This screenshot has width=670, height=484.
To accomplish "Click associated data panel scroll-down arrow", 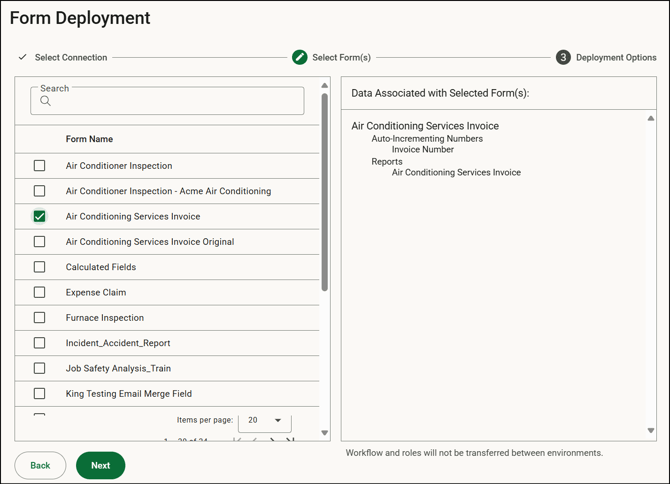I will 651,431.
